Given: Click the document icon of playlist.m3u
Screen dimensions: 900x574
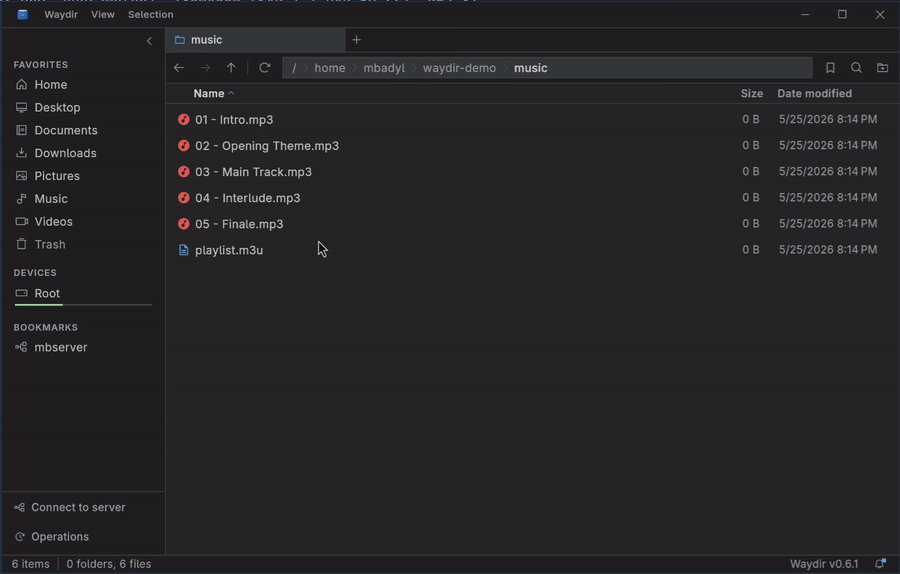Looking at the screenshot, I should [184, 250].
